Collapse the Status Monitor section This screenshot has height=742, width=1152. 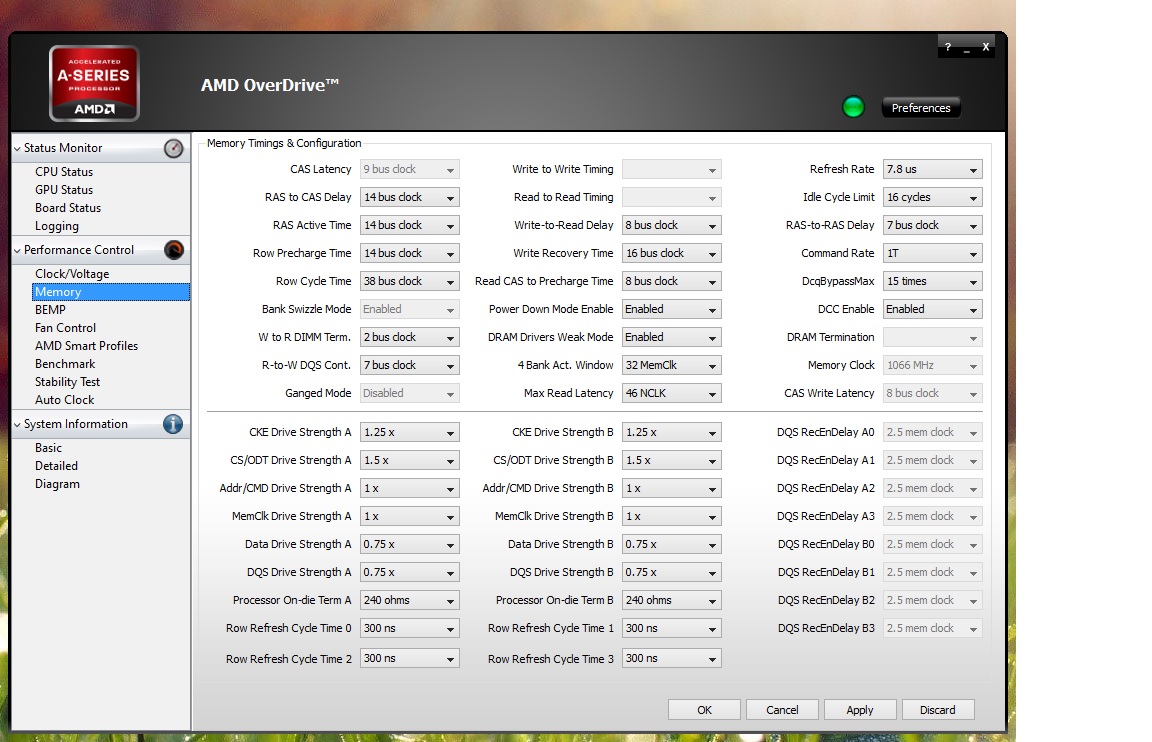(x=17, y=148)
